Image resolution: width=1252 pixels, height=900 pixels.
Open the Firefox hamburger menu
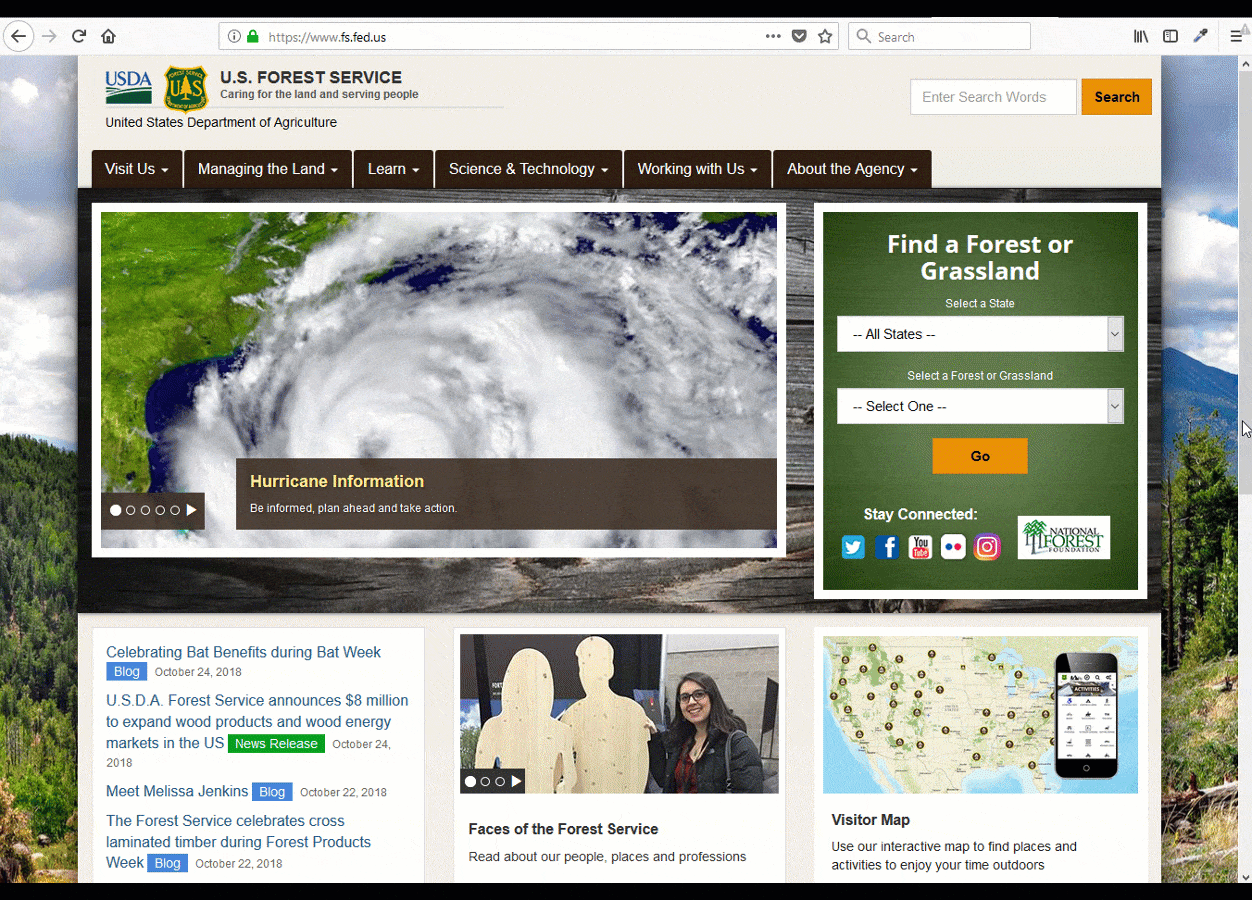[x=1237, y=37]
